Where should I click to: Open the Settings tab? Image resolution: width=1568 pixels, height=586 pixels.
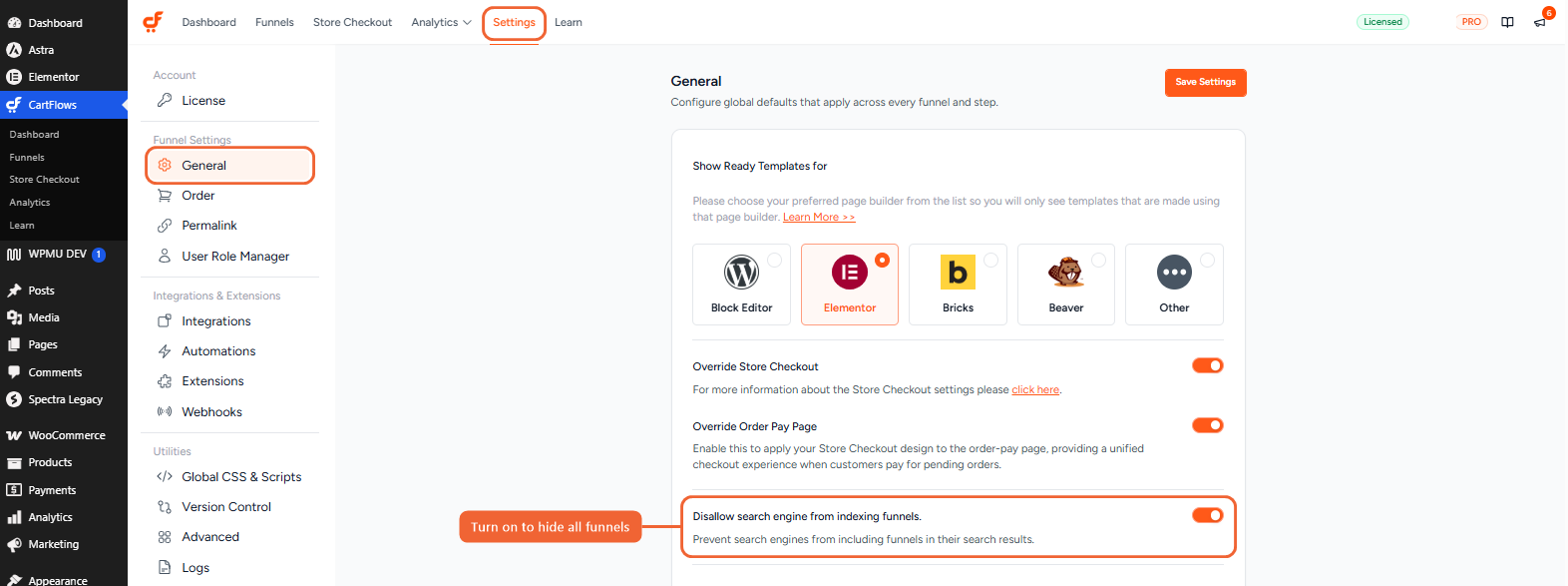pyautogui.click(x=514, y=22)
